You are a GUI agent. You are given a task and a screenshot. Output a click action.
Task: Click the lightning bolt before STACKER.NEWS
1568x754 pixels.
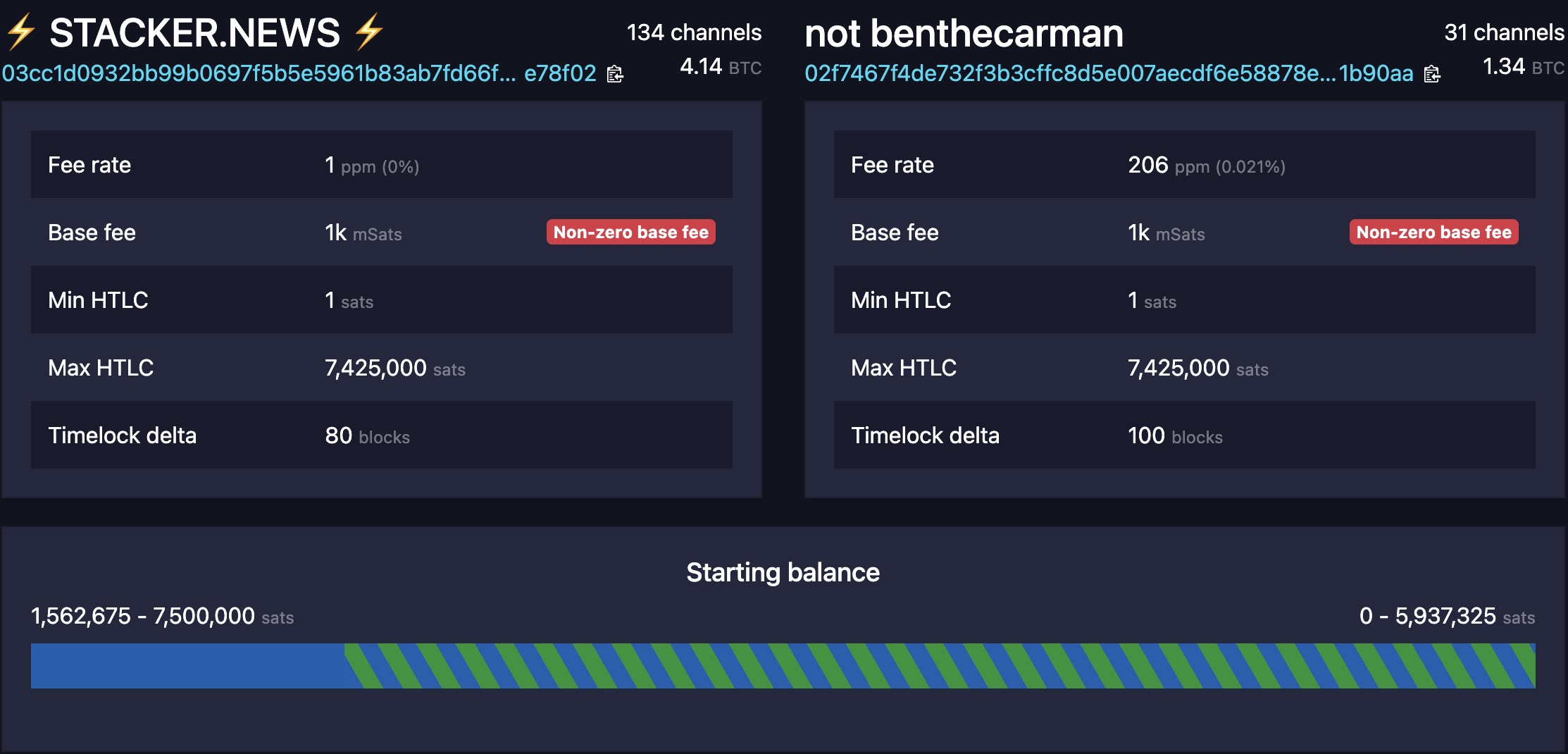(x=20, y=32)
